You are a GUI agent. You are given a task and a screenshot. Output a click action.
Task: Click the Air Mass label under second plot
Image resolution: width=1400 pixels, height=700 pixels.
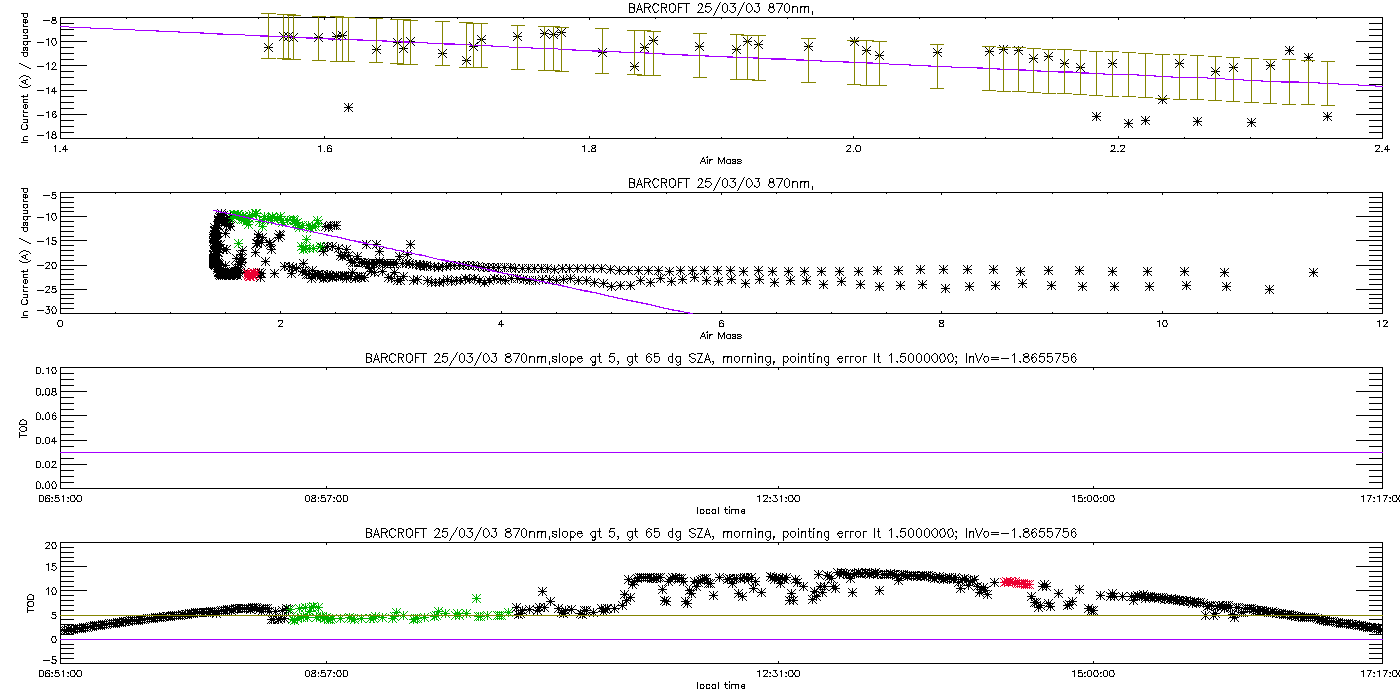pyautogui.click(x=720, y=336)
